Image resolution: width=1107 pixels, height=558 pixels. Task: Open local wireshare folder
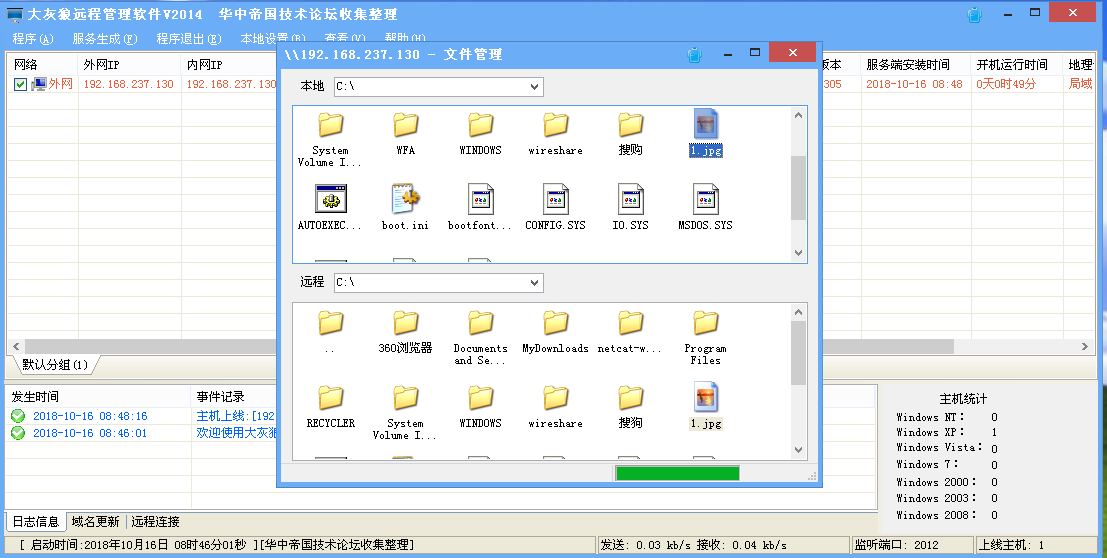[x=556, y=133]
